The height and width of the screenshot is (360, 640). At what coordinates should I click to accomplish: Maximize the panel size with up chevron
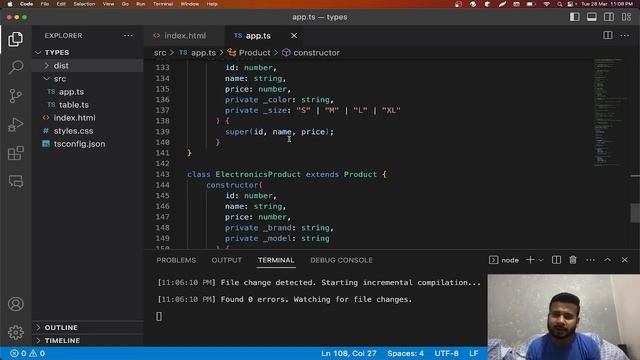click(608, 260)
